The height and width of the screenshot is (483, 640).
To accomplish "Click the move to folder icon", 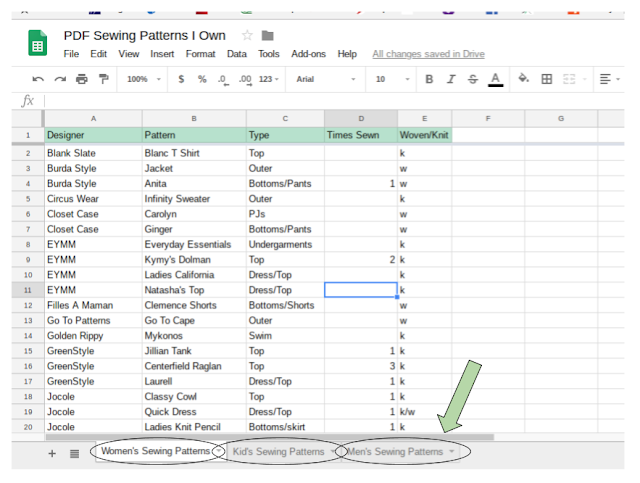I will coord(267,36).
